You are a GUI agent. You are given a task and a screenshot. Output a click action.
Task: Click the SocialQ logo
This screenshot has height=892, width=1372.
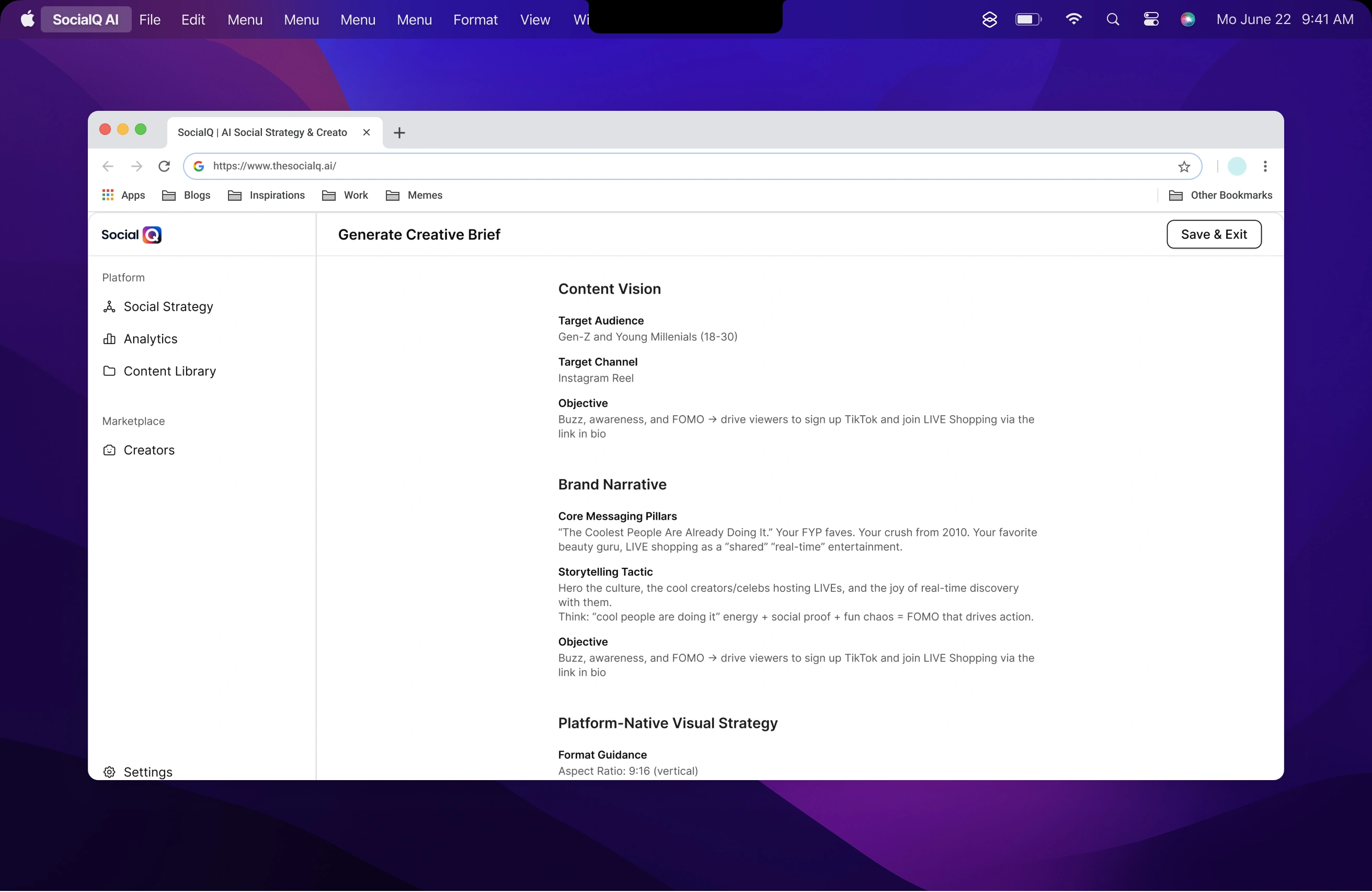[x=131, y=235]
